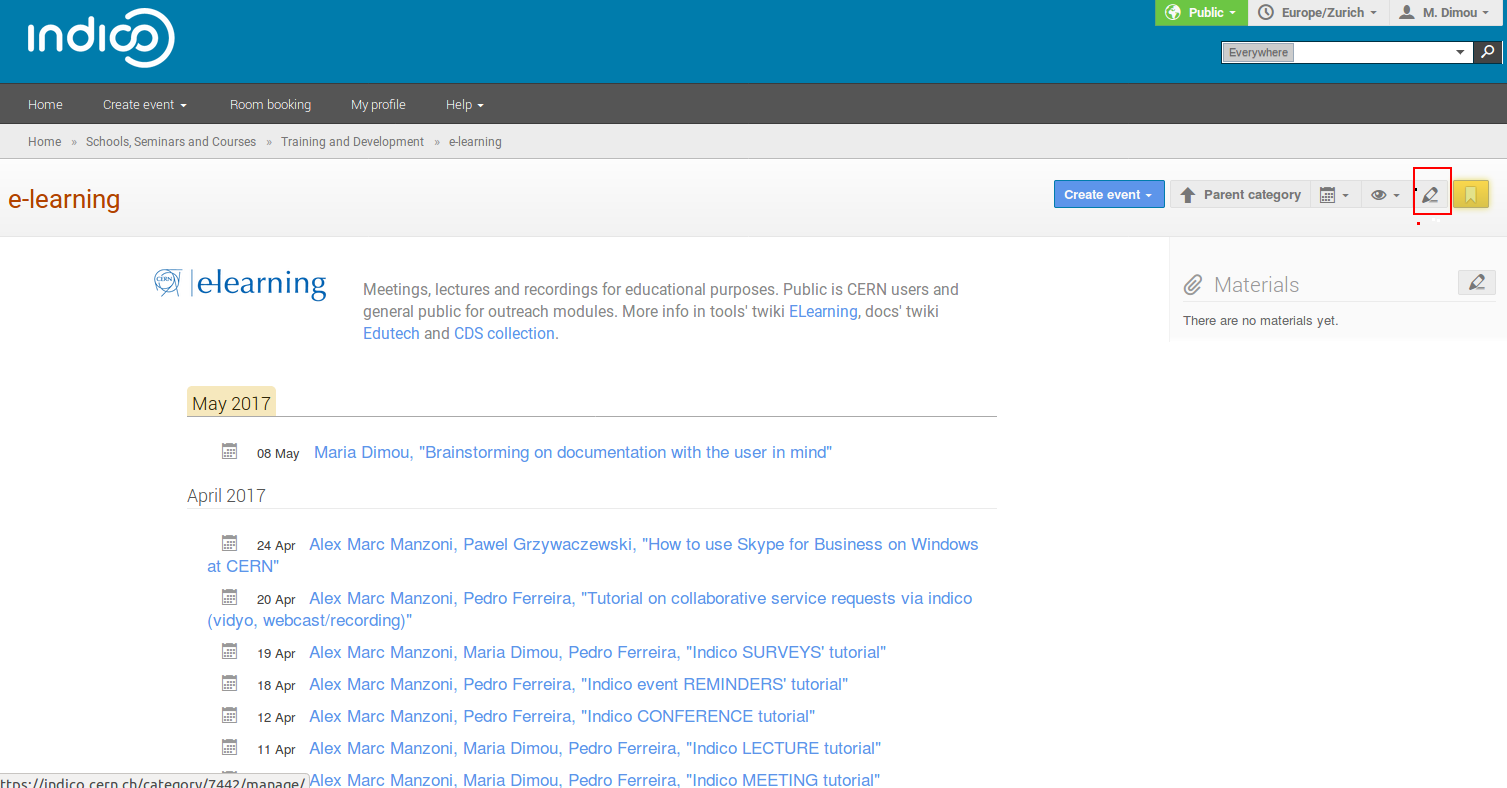
Task: Click the yellow bookmark favorite button
Action: (1471, 194)
